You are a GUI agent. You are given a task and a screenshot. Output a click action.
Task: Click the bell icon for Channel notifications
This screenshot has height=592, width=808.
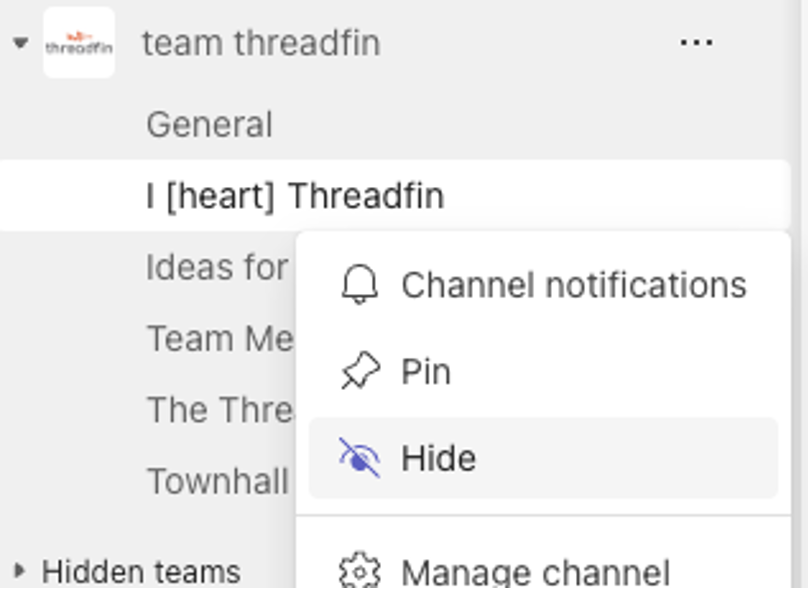tap(360, 285)
